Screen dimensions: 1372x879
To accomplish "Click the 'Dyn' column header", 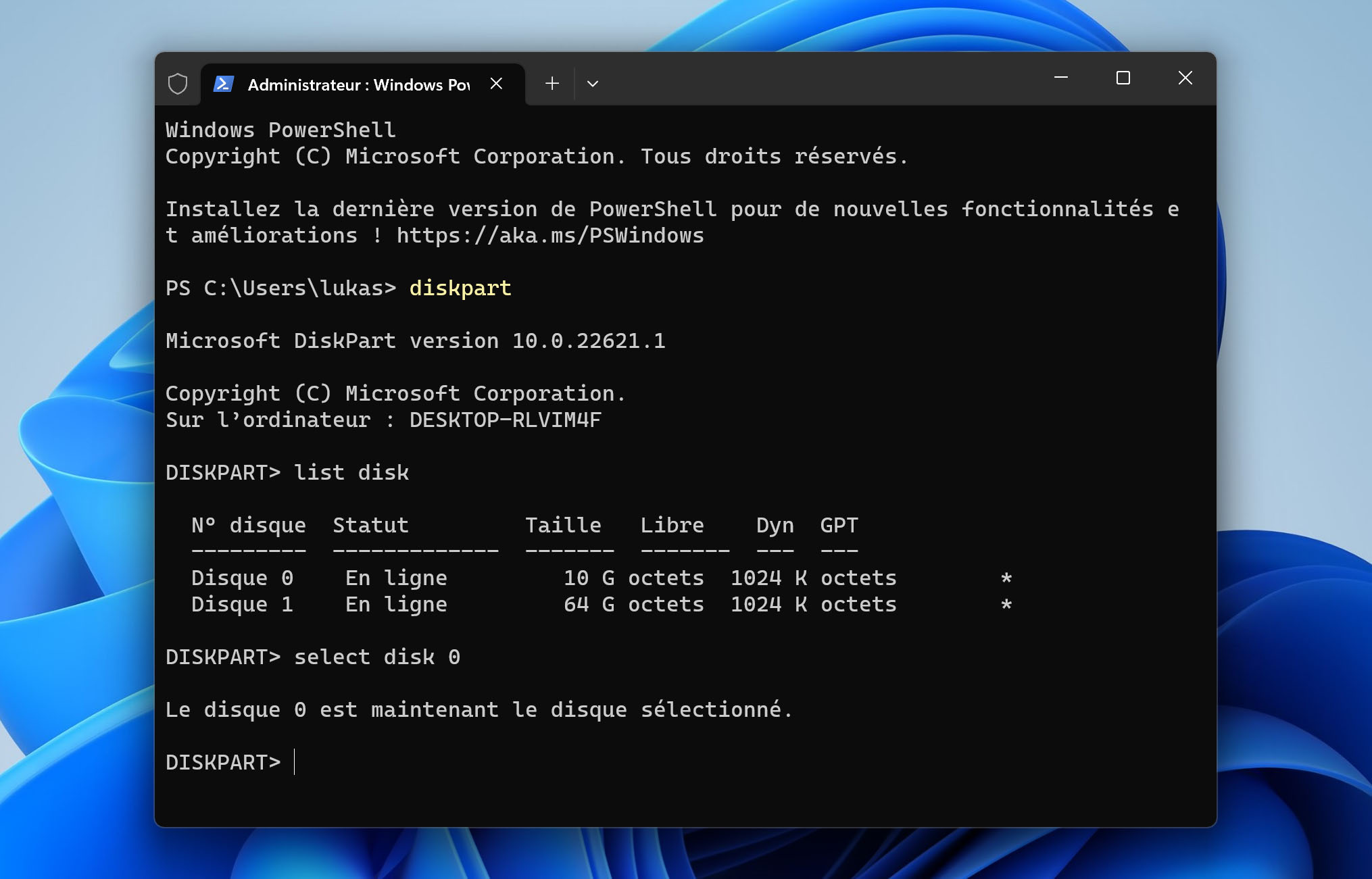I will click(x=775, y=525).
